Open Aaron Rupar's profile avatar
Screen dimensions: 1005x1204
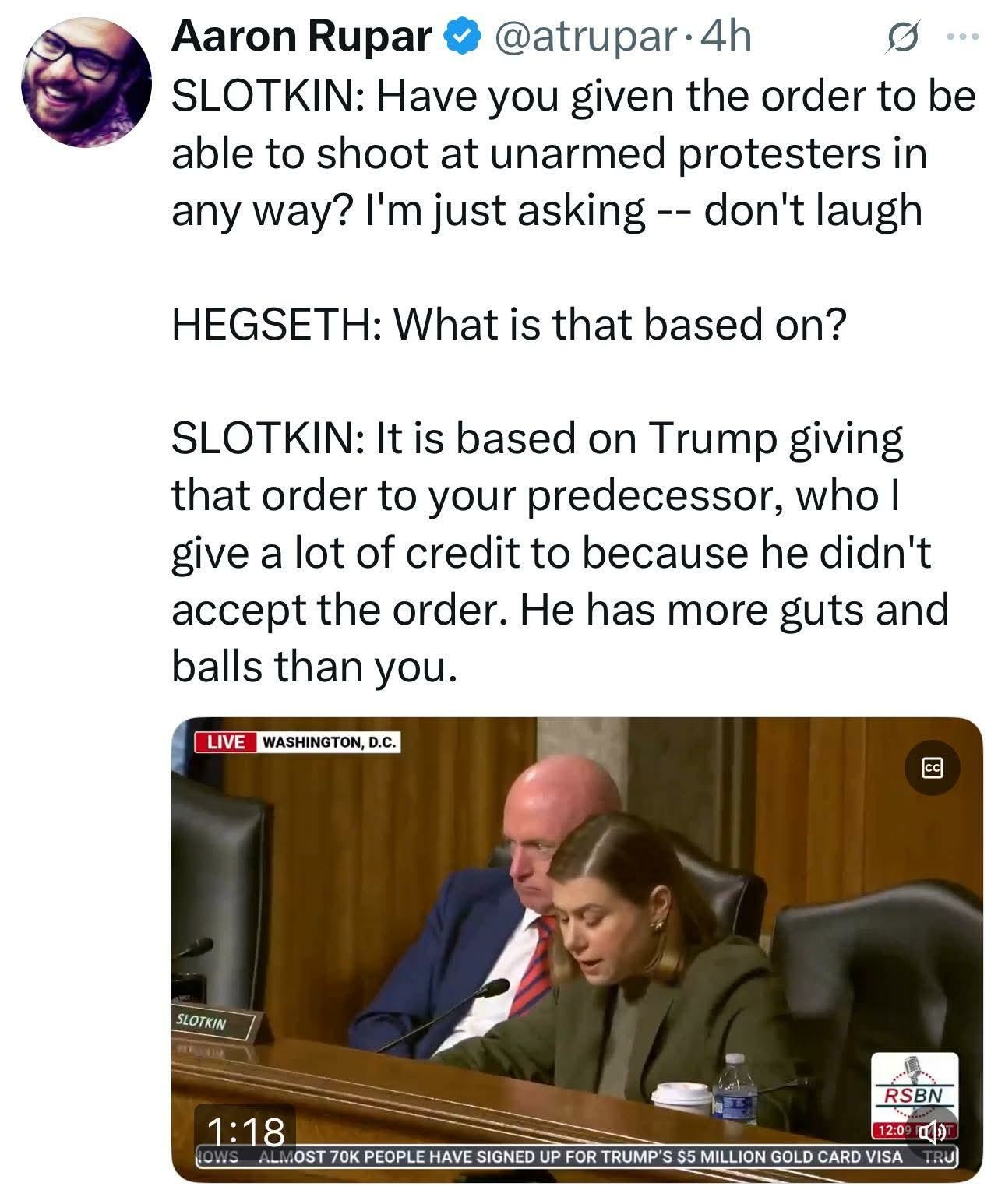point(87,82)
